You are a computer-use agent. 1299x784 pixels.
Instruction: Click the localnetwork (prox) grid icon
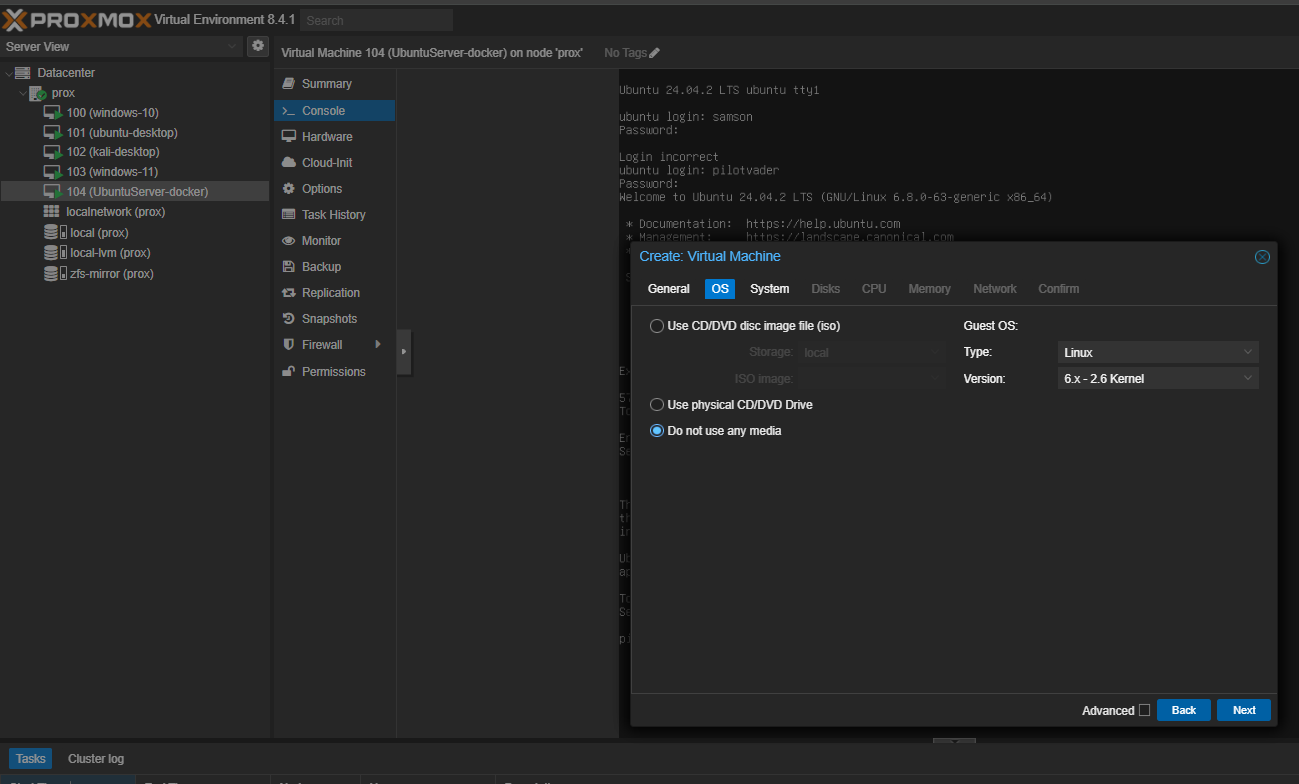click(51, 212)
